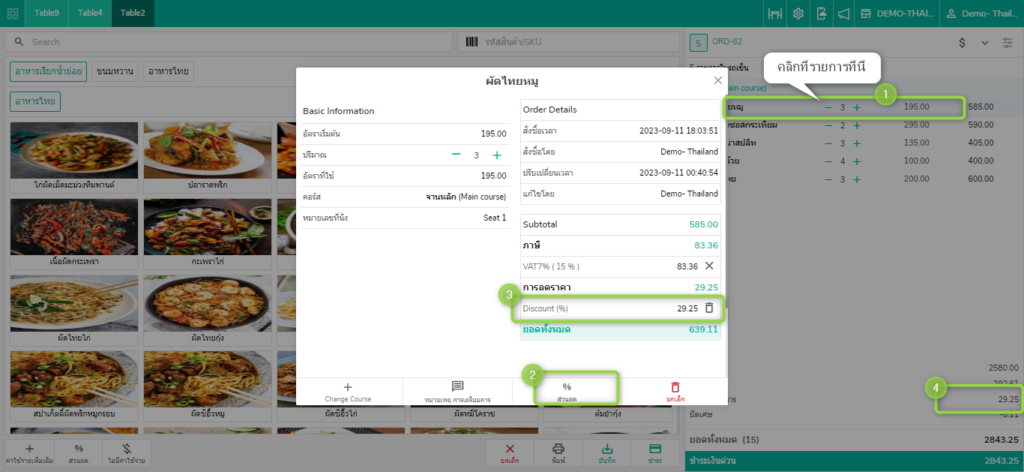Screen dimensions: 1024x472
Task: Open the megaphone announcements icon
Action: [843, 14]
